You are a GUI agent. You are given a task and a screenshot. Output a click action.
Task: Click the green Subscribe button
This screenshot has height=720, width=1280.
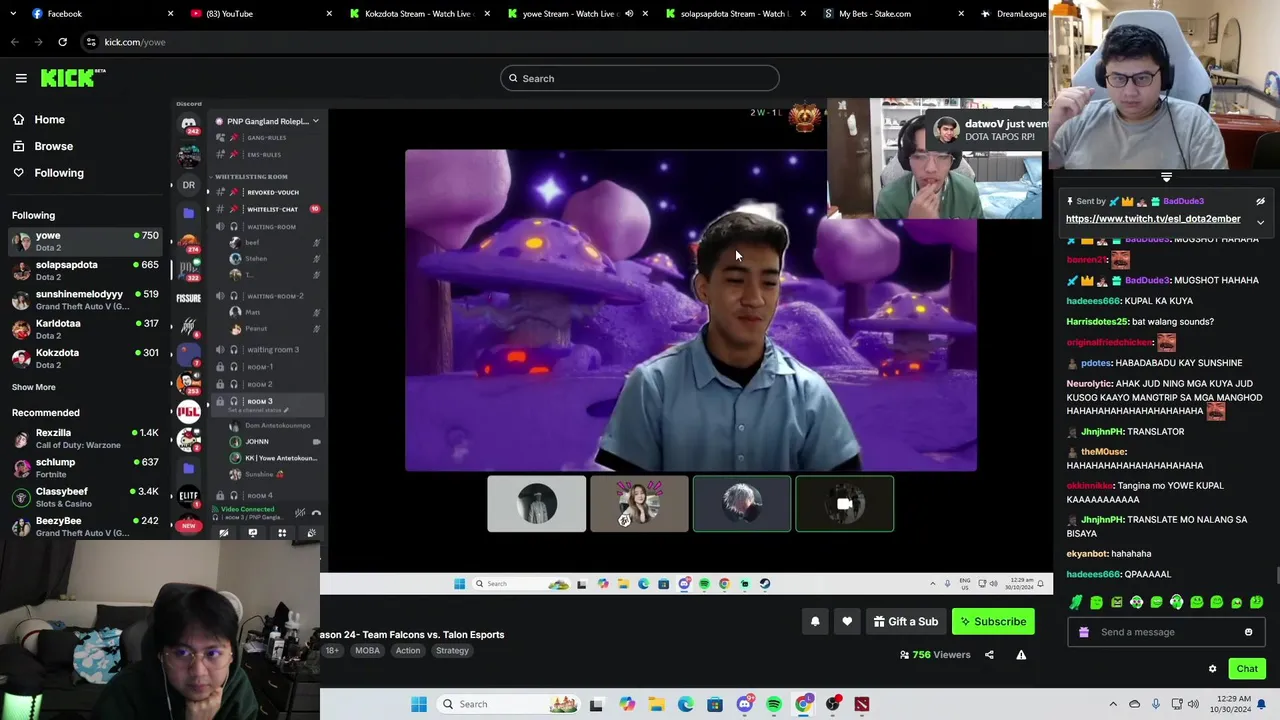click(993, 622)
